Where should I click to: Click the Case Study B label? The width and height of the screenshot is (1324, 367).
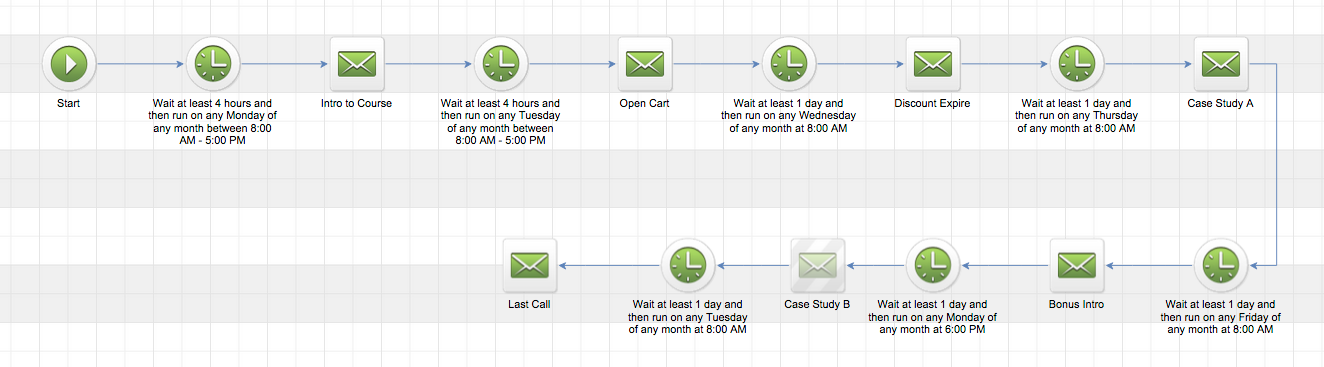[818, 304]
